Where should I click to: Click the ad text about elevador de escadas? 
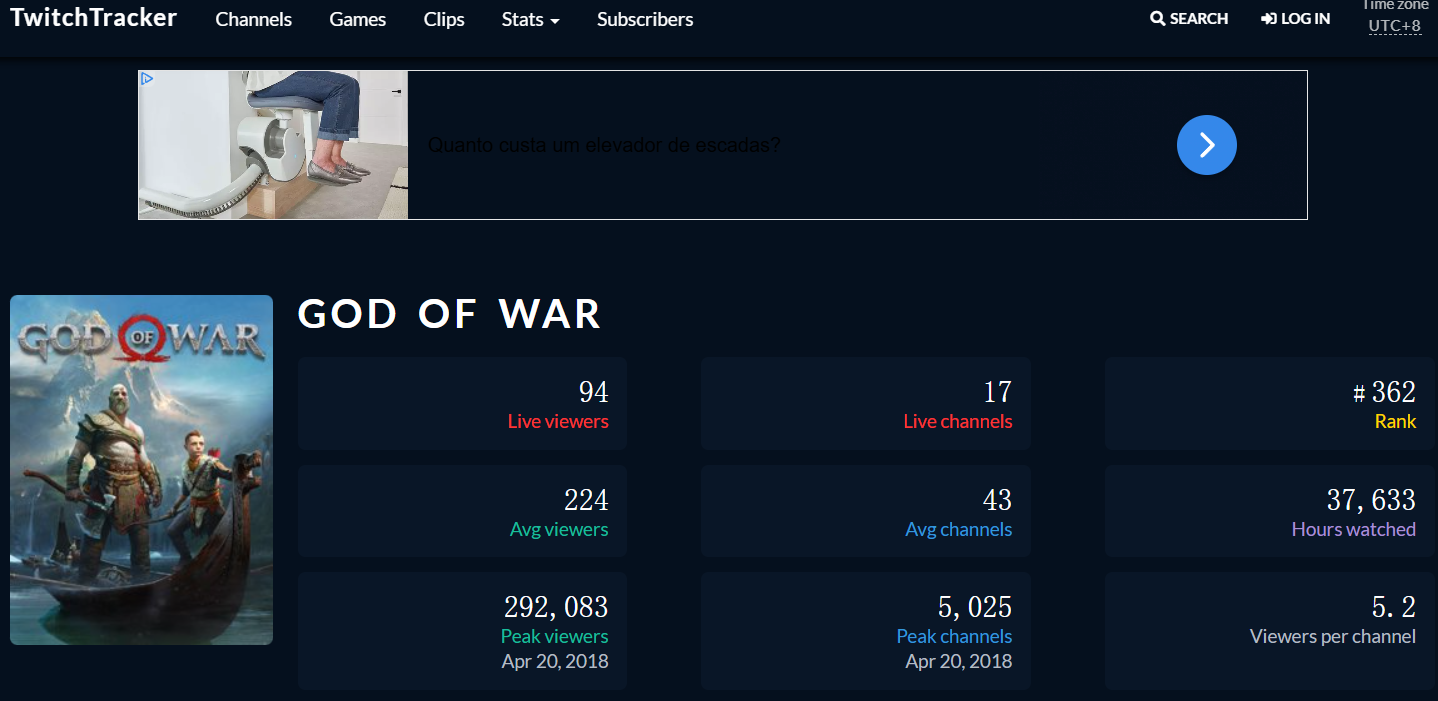(x=604, y=145)
